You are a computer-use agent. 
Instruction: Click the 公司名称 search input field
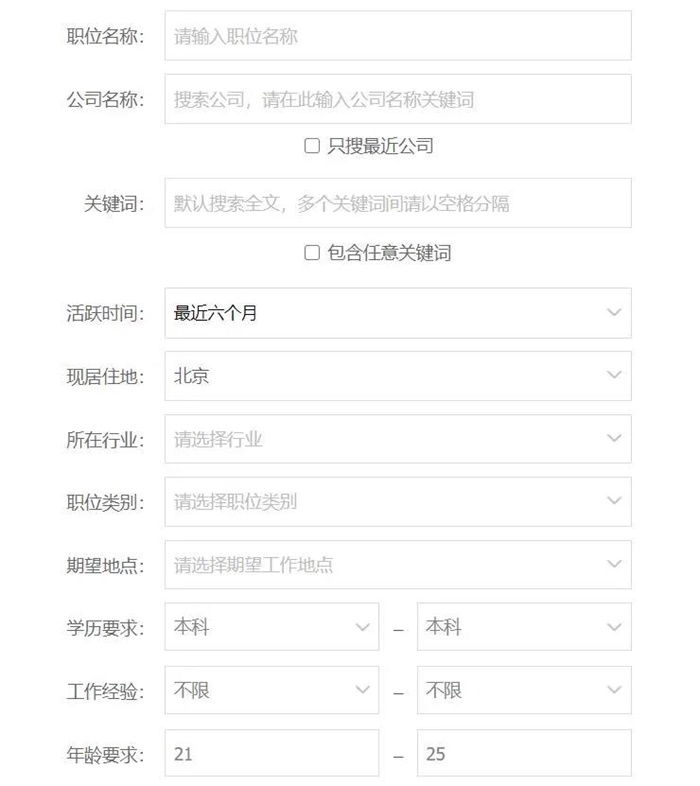[397, 100]
